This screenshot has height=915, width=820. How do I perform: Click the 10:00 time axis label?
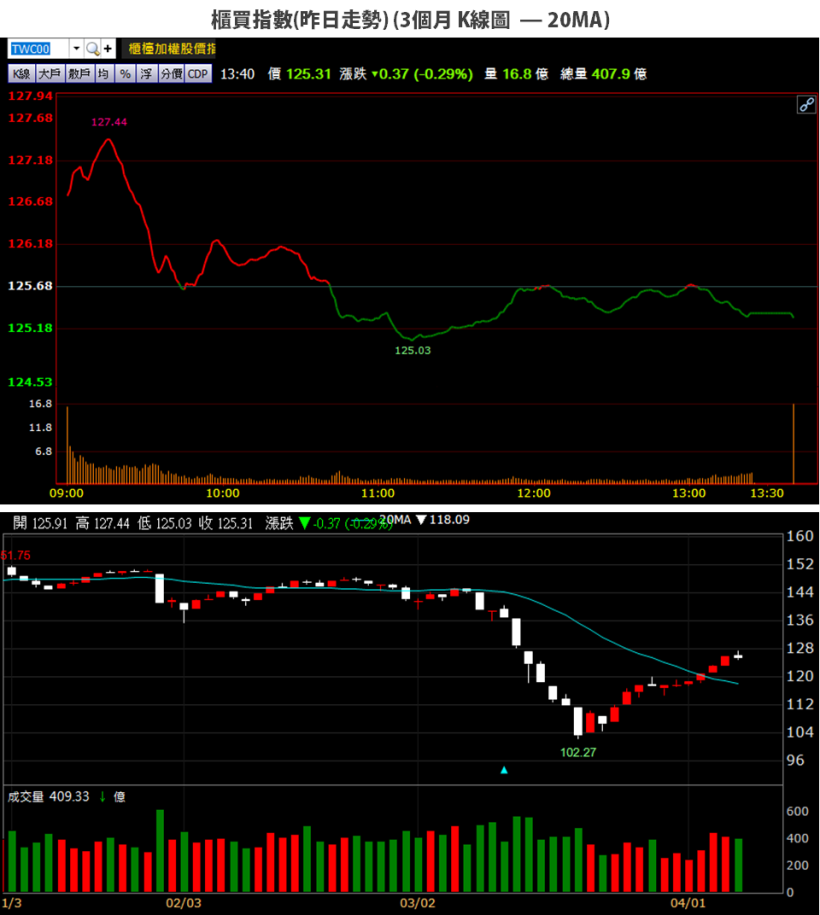tap(222, 494)
